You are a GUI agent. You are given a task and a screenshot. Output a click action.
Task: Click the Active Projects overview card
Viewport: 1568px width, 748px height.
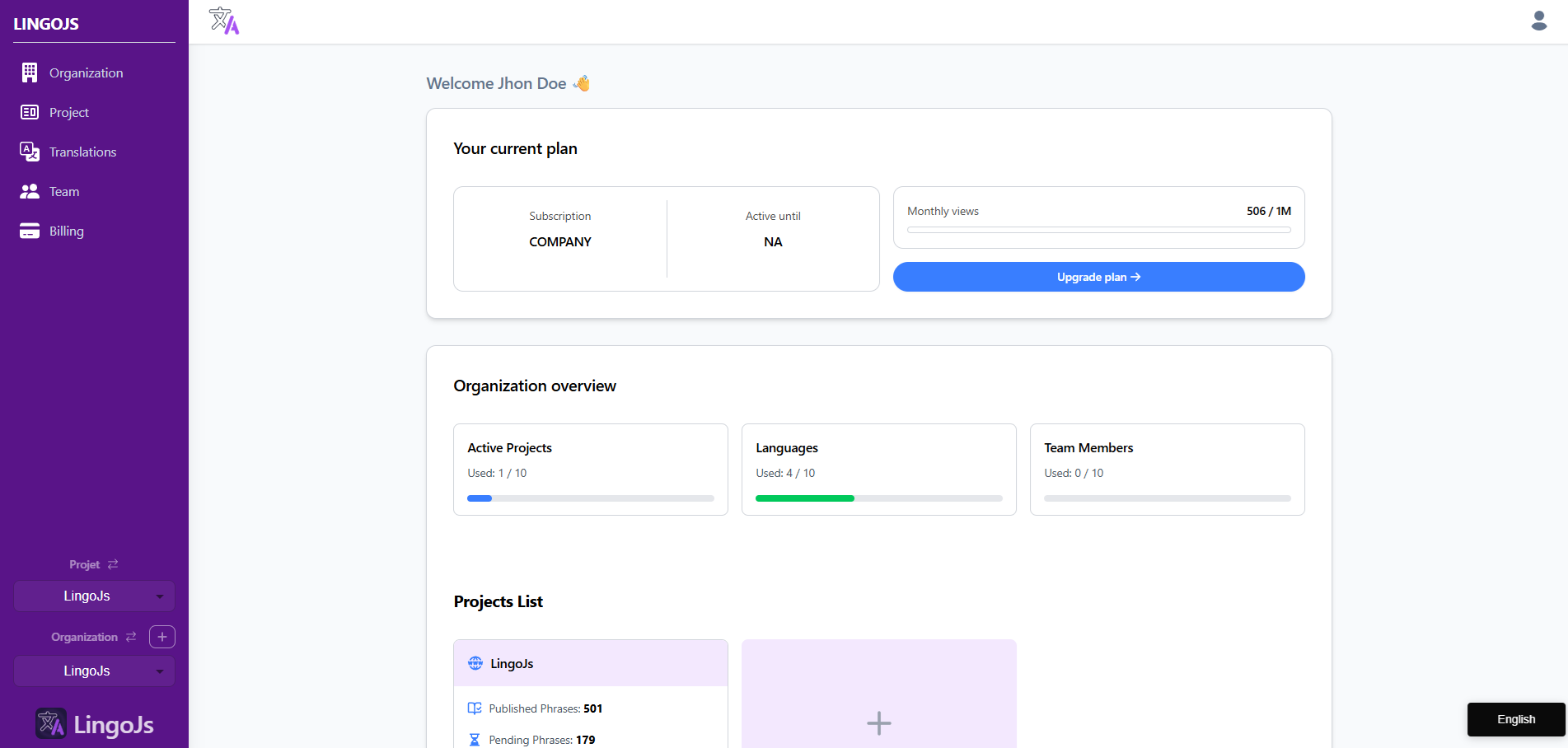590,469
